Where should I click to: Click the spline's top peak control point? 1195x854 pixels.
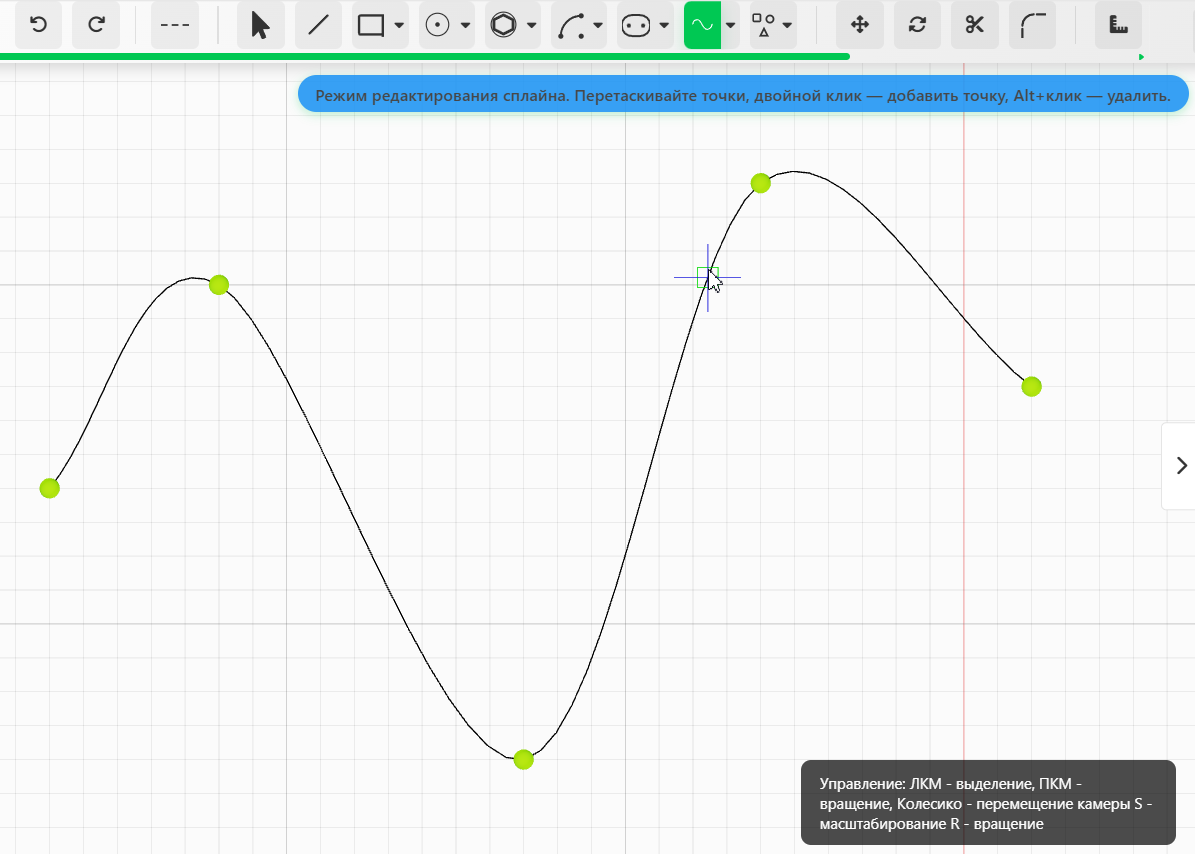(x=761, y=183)
